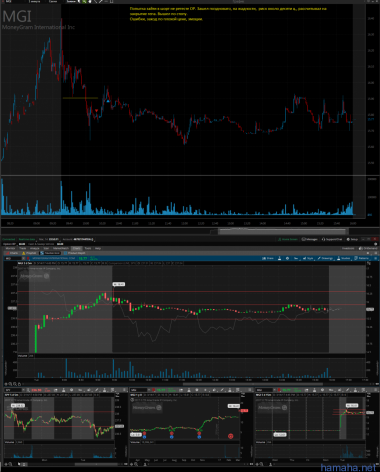This screenshot has height=472, width=380.
Task: Open the Help main tab
Action: [98, 248]
